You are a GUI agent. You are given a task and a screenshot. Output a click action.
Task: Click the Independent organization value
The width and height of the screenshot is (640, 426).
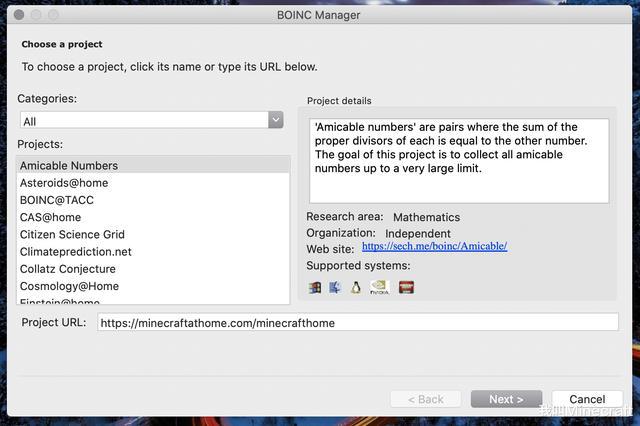coord(418,233)
